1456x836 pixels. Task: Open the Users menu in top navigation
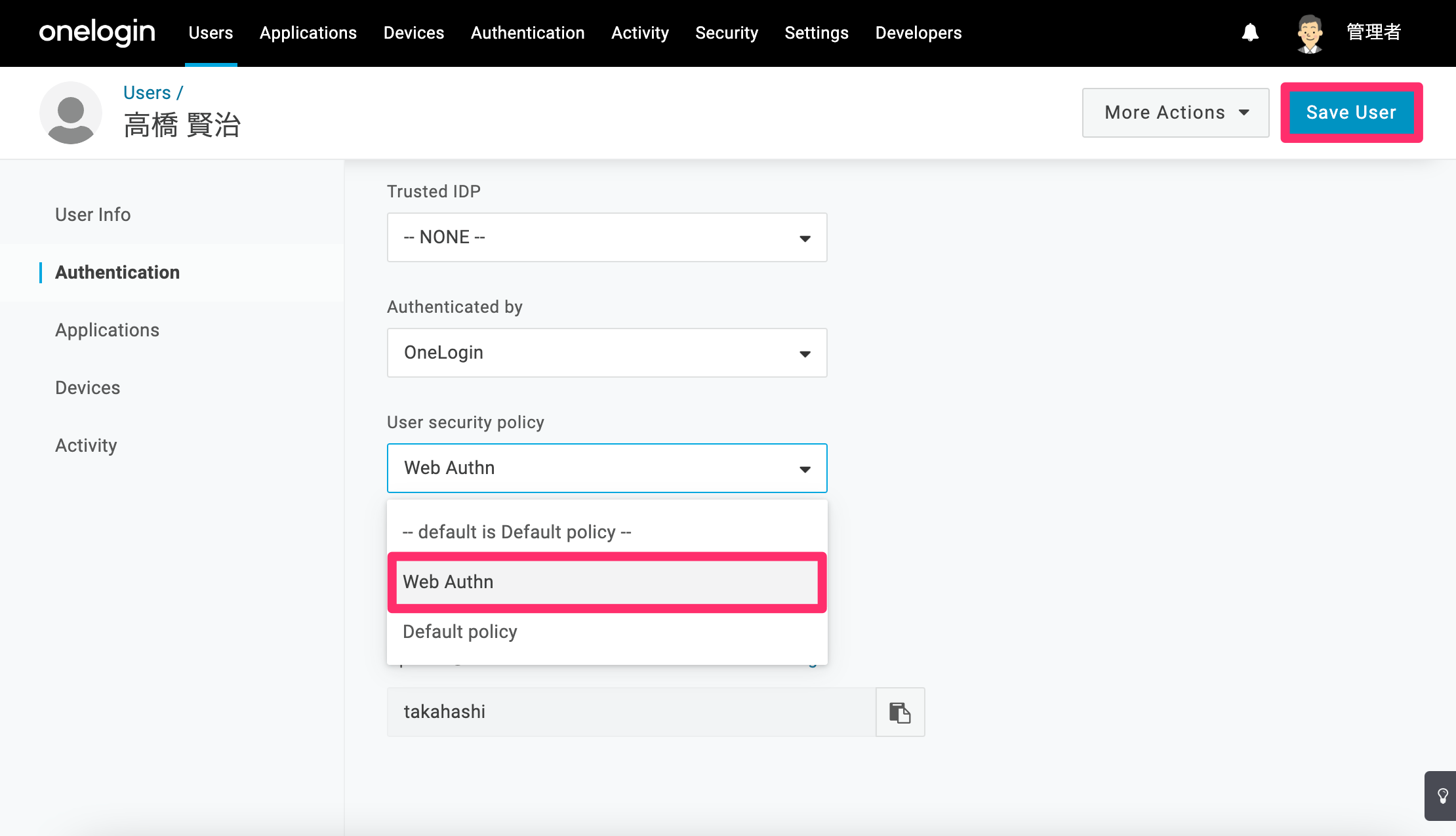[211, 33]
